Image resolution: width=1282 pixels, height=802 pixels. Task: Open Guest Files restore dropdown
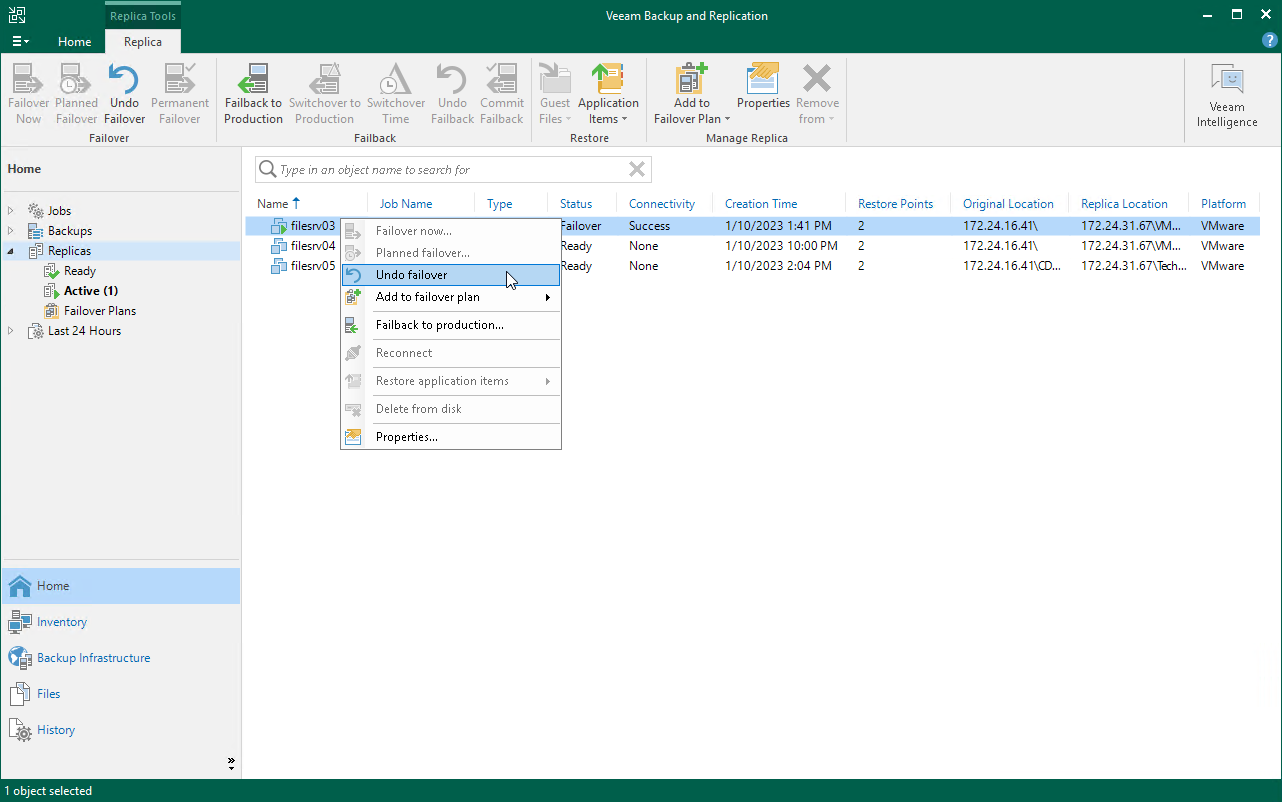(555, 94)
